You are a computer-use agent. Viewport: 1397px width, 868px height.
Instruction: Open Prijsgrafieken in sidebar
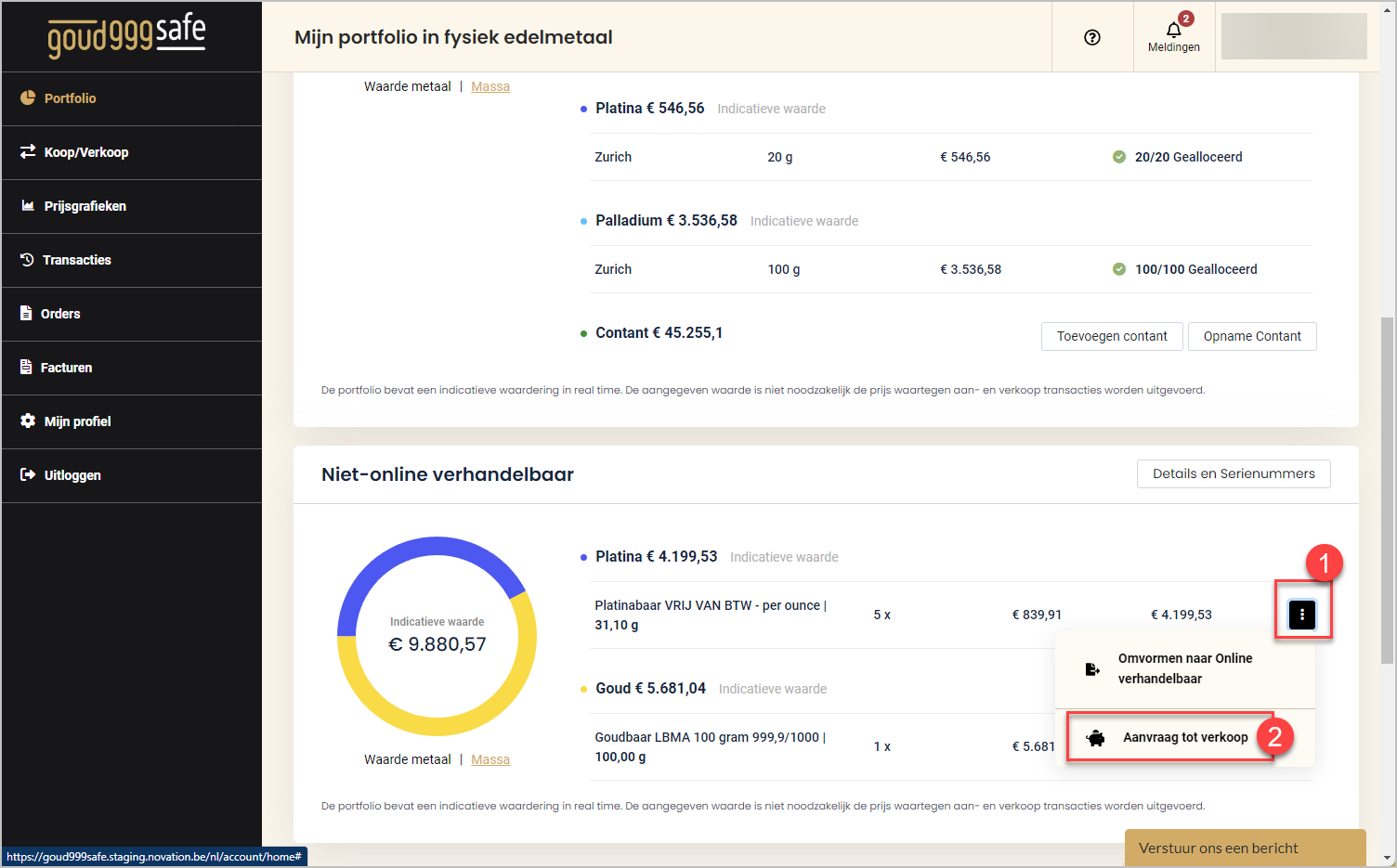tap(132, 206)
